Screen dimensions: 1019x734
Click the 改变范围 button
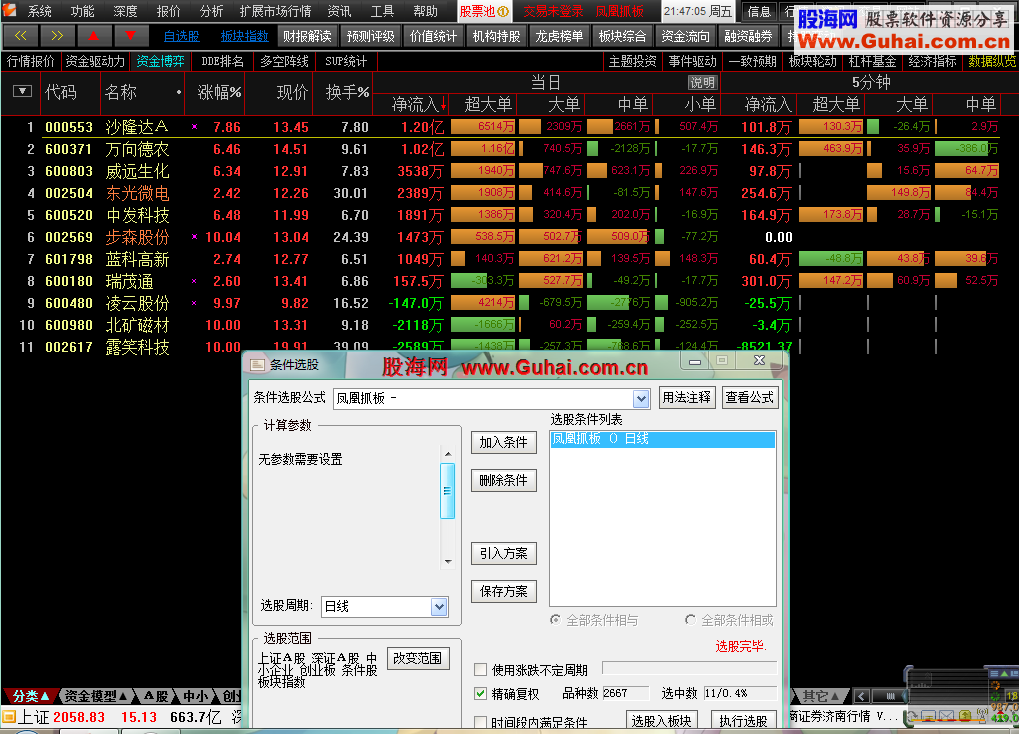[417, 659]
